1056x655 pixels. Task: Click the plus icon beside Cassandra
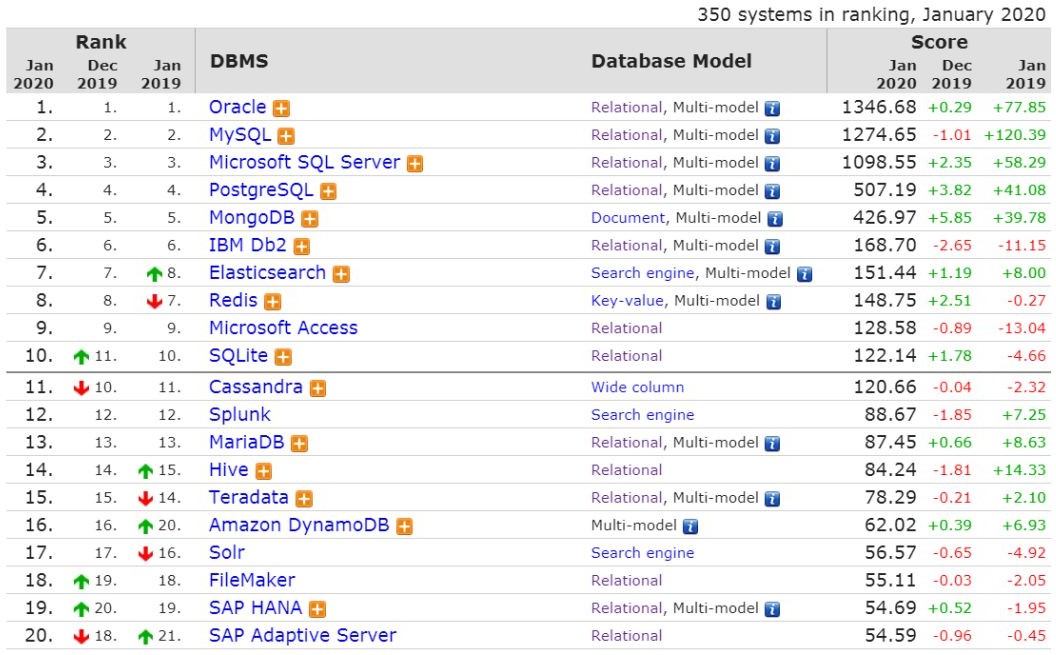coord(318,388)
